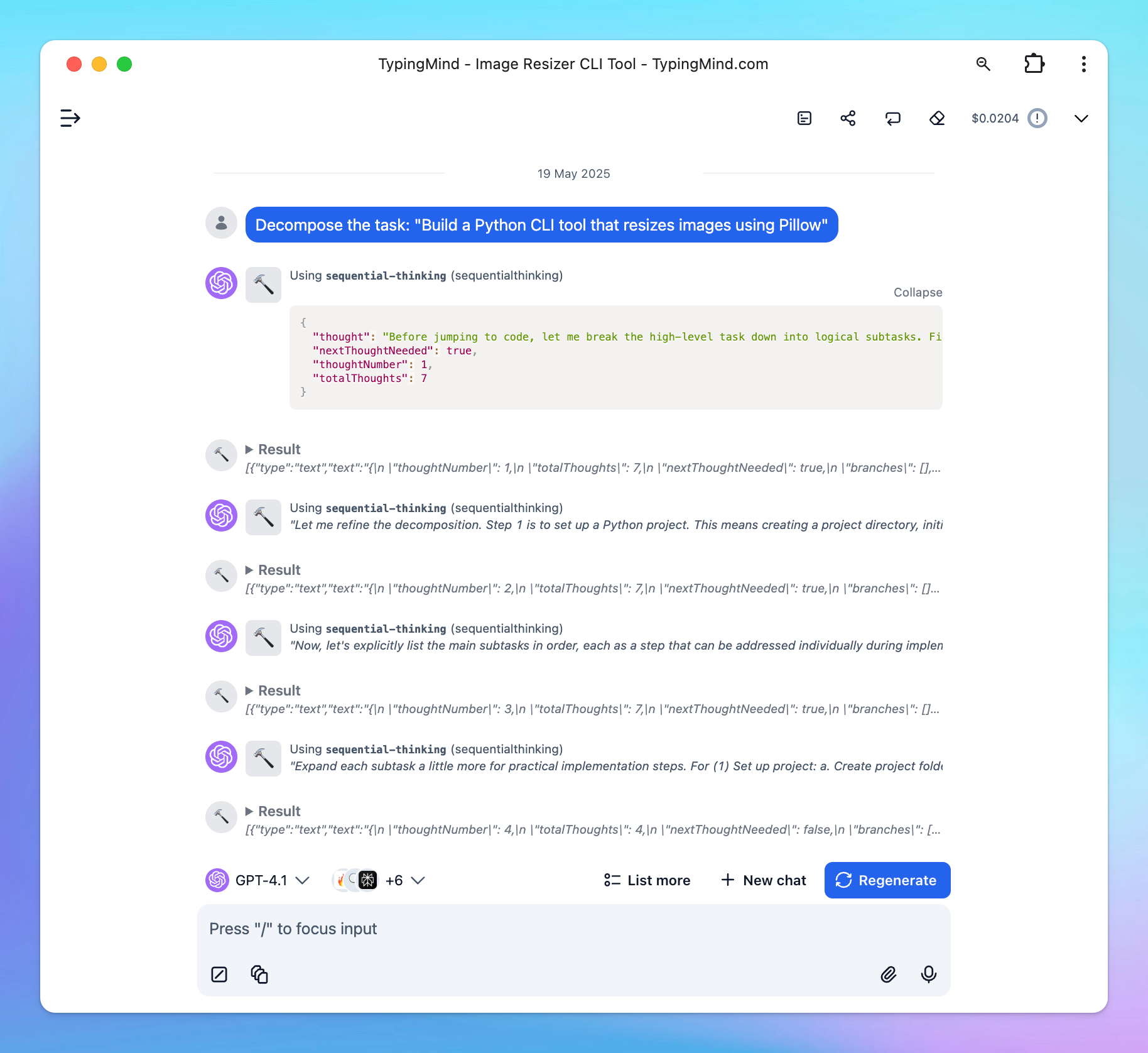Start voice input with microphone icon
The height and width of the screenshot is (1053, 1148).
(929, 974)
